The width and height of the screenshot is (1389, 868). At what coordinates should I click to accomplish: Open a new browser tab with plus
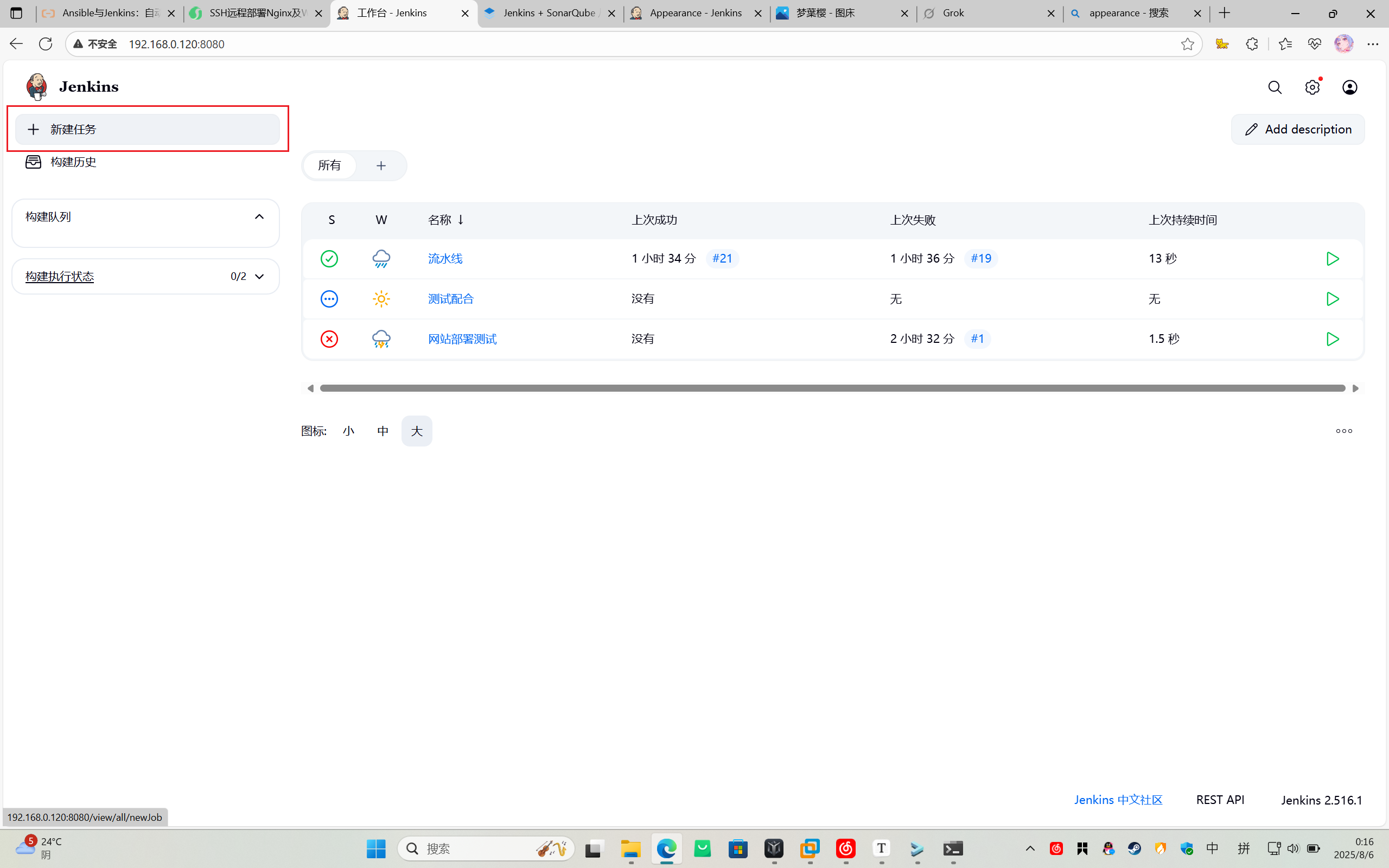coord(1224,13)
